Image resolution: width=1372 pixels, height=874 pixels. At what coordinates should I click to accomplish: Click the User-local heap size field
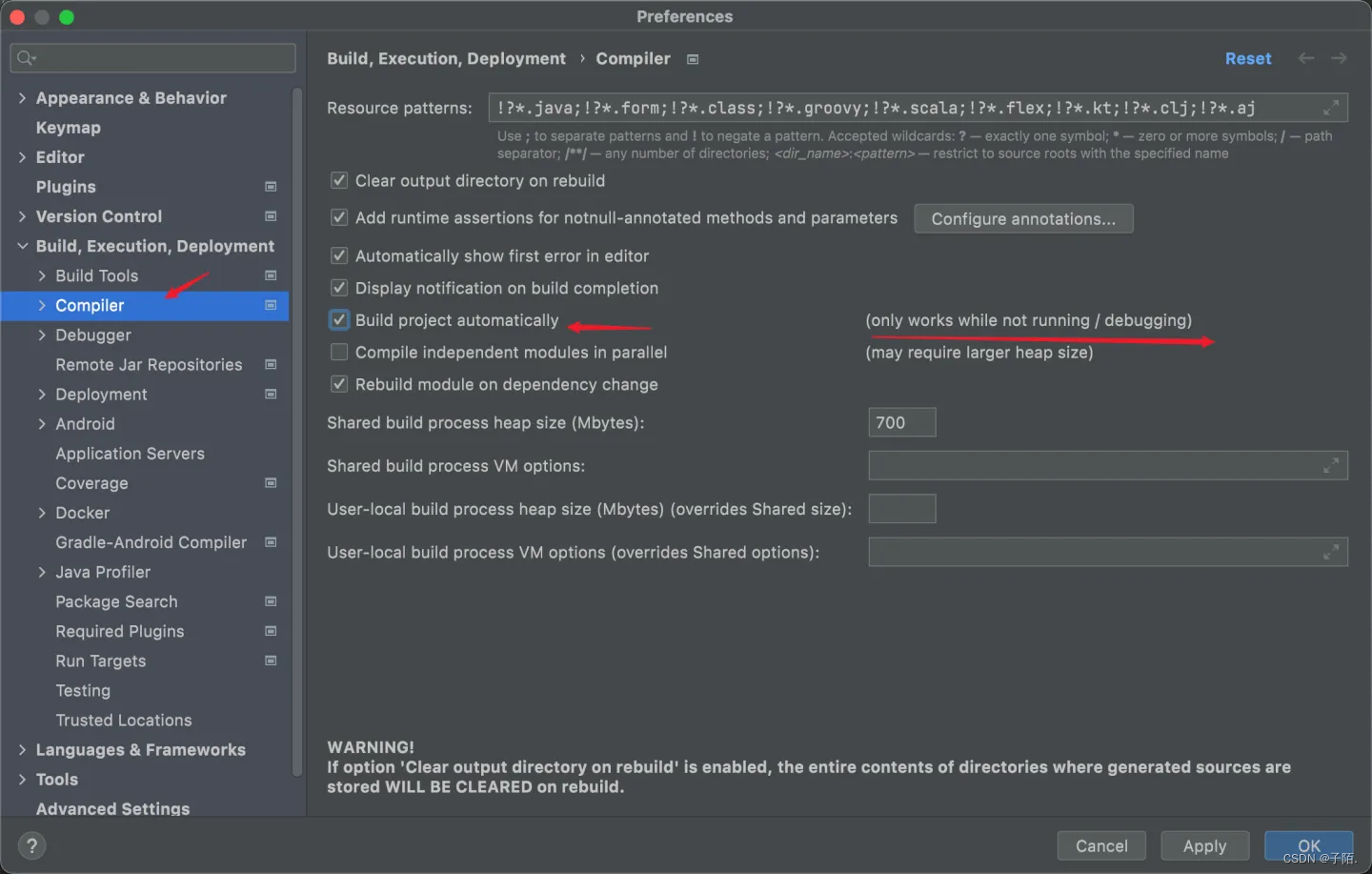[902, 509]
